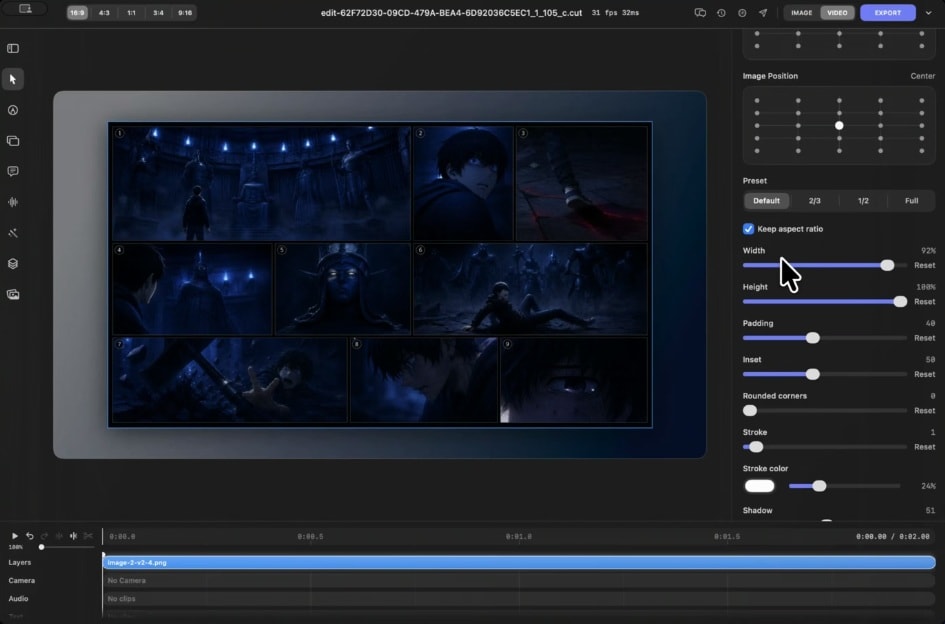
Task: Select the pointer arrow tool
Action: tap(13, 79)
